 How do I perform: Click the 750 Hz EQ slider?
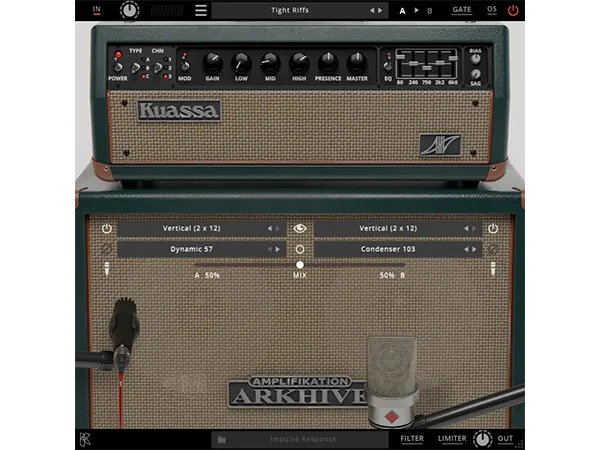[x=427, y=68]
